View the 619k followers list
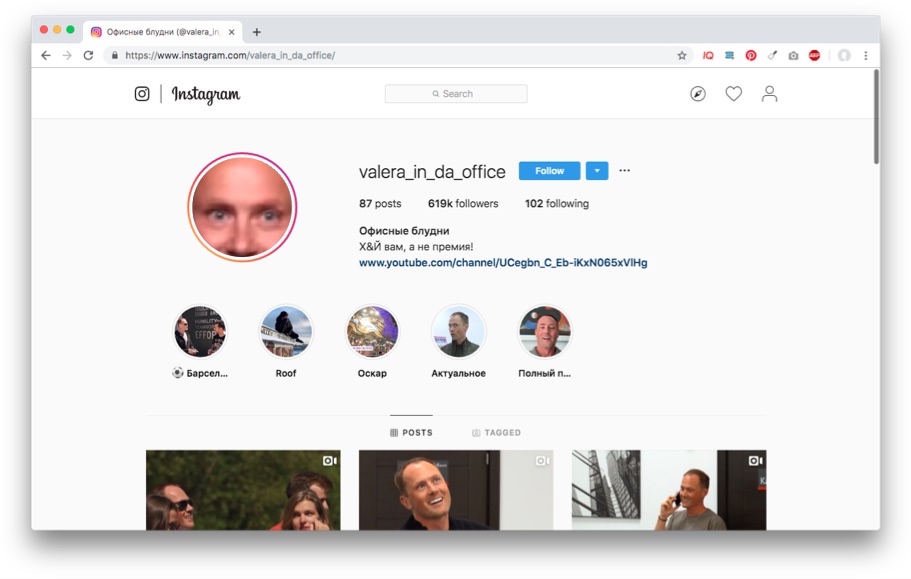The width and height of the screenshot is (911, 579). (x=463, y=204)
